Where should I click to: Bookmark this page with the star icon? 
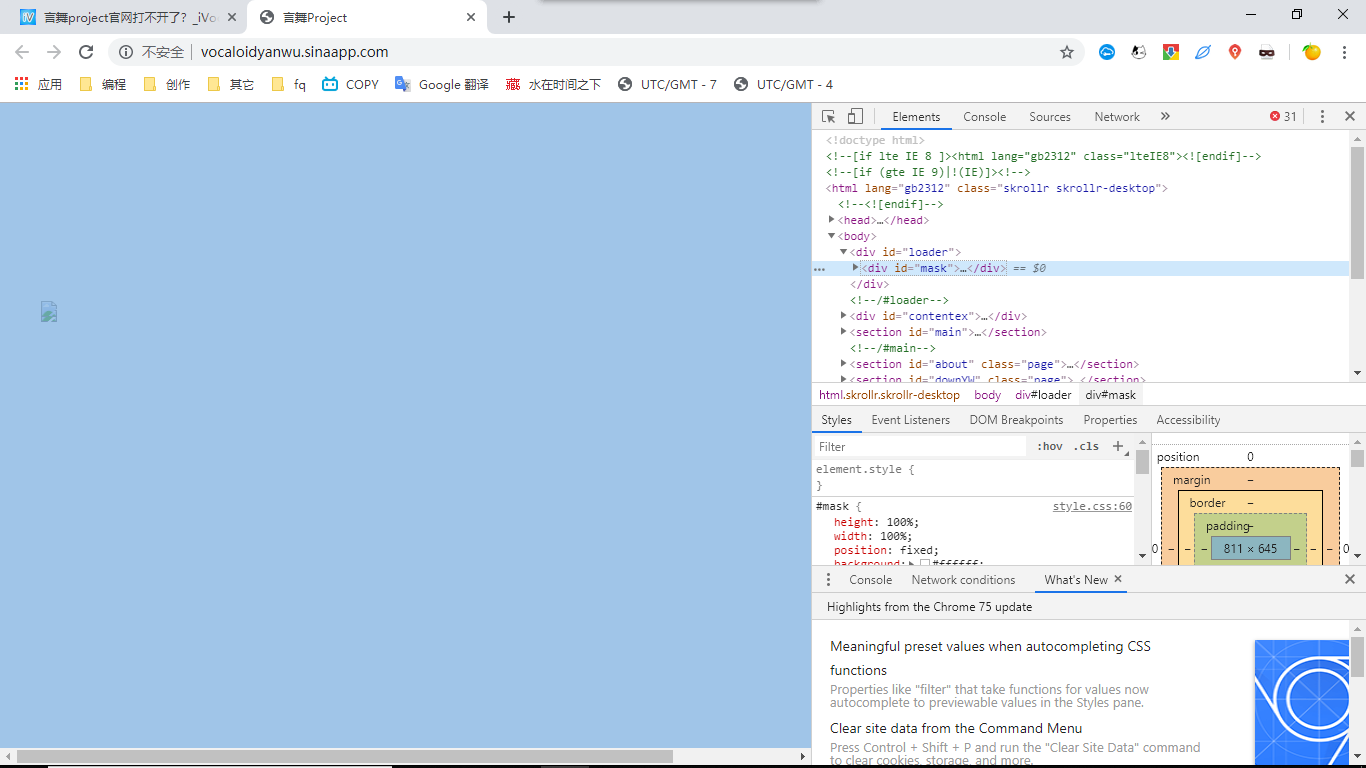[x=1067, y=52]
